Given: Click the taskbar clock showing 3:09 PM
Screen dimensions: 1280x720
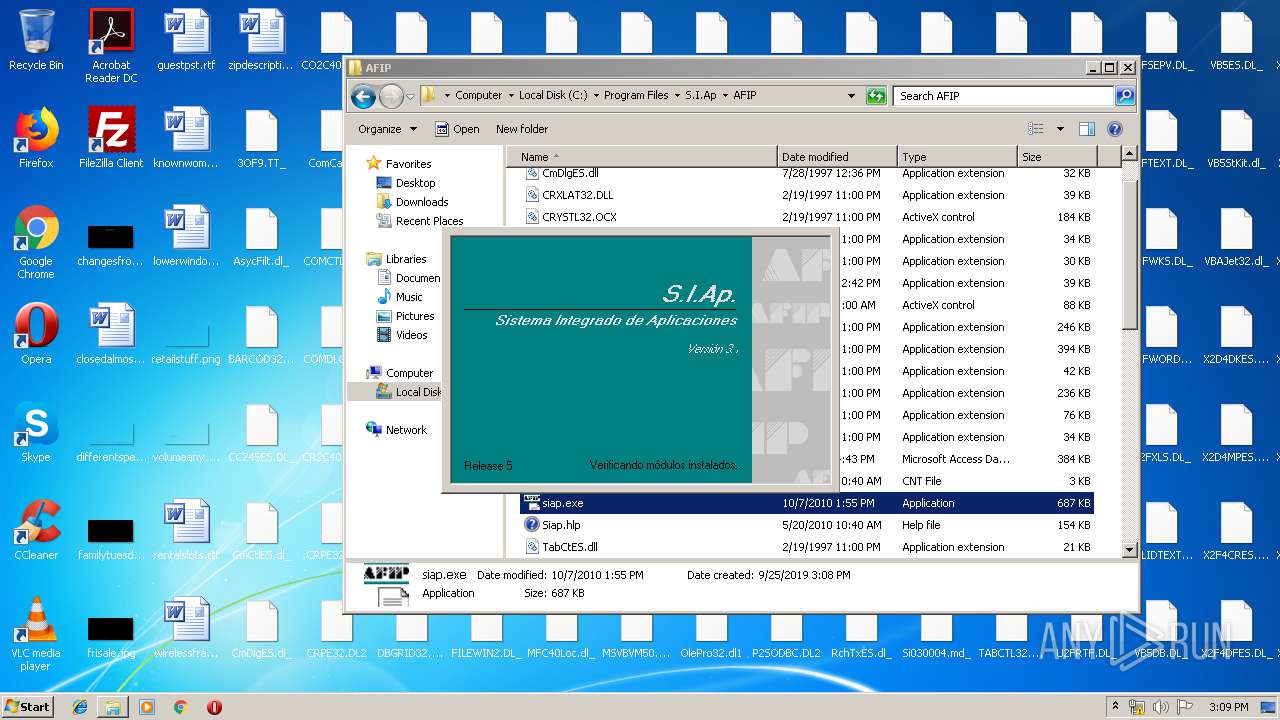Looking at the screenshot, I should tap(1228, 707).
